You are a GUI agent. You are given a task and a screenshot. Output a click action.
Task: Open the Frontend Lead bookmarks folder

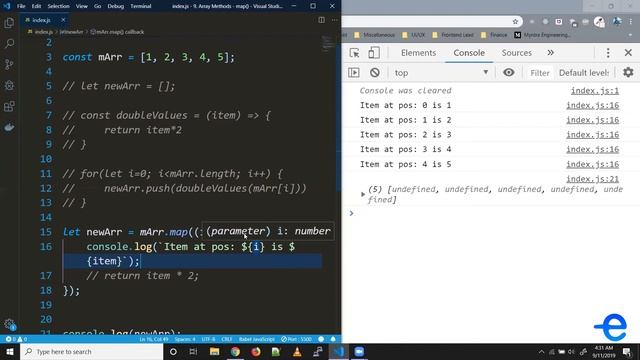pos(453,35)
